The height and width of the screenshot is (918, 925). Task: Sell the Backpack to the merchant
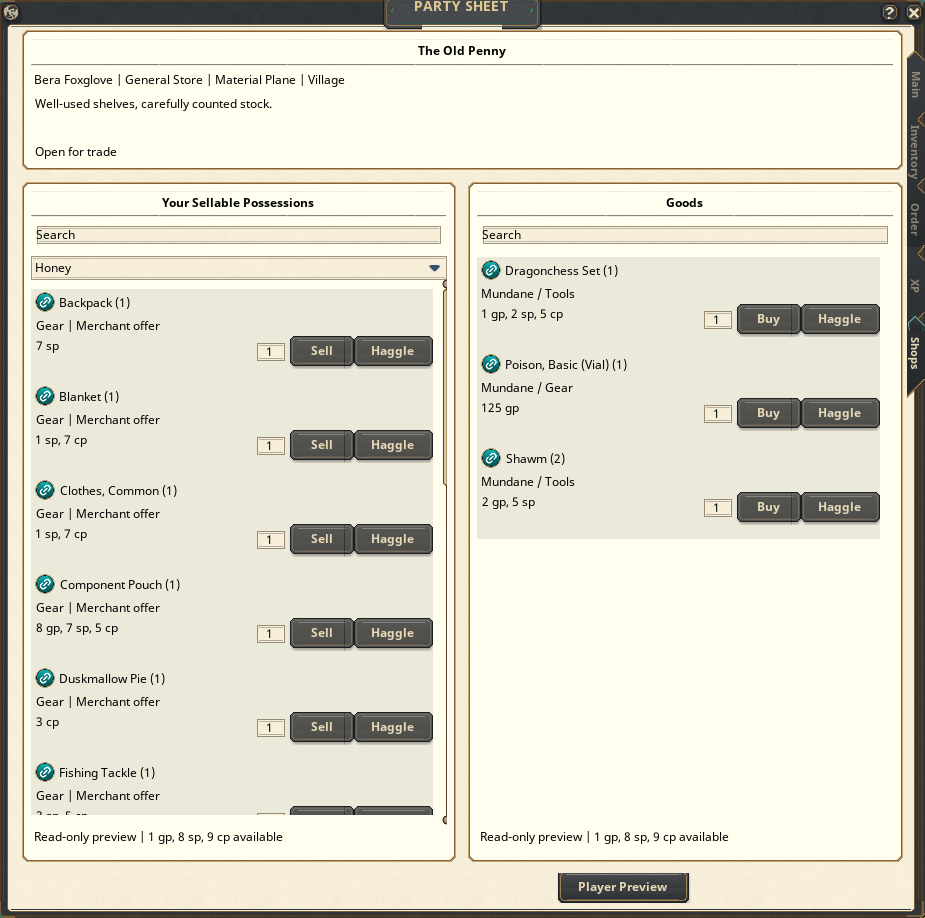pos(322,351)
